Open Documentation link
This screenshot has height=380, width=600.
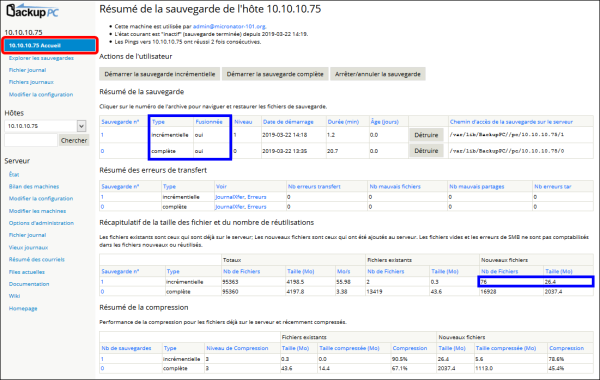[x=29, y=284]
